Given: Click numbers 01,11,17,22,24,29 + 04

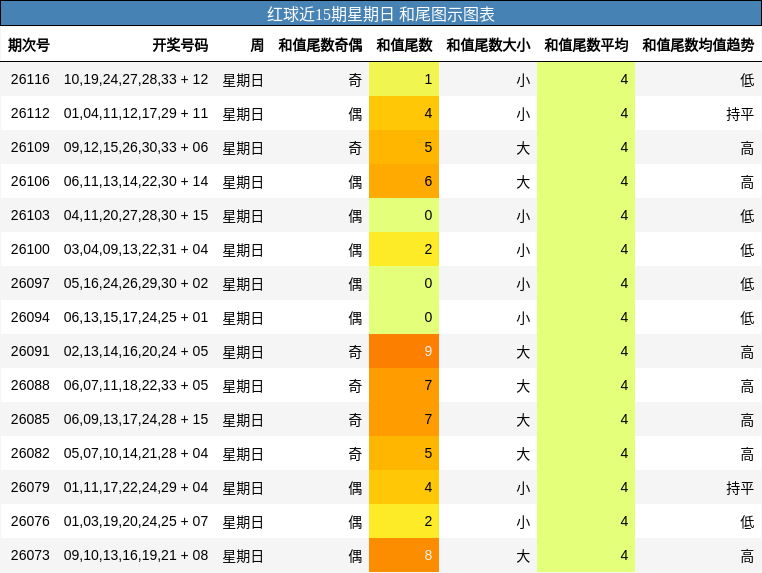Looking at the screenshot, I should (136, 487).
